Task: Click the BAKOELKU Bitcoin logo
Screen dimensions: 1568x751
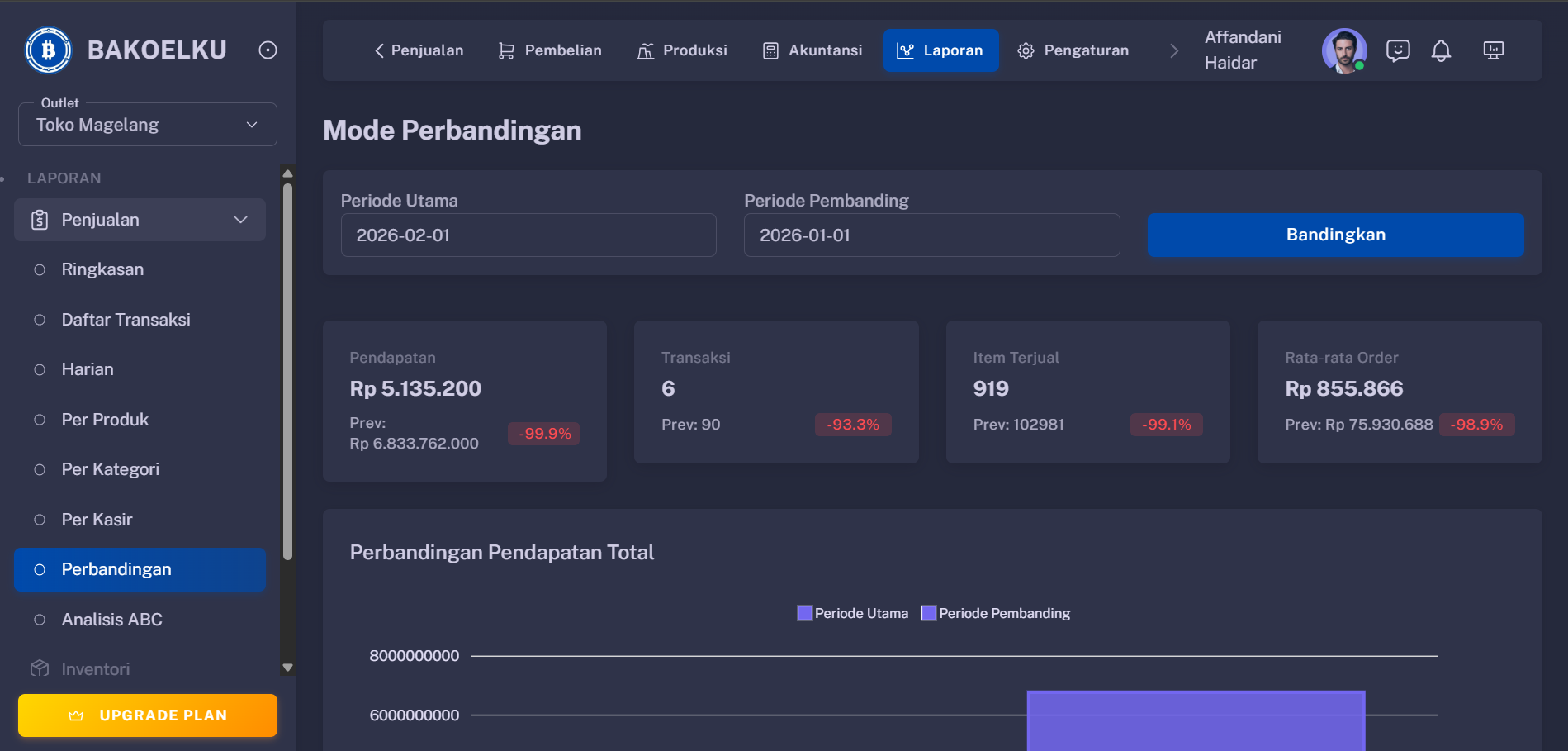Action: click(x=47, y=50)
